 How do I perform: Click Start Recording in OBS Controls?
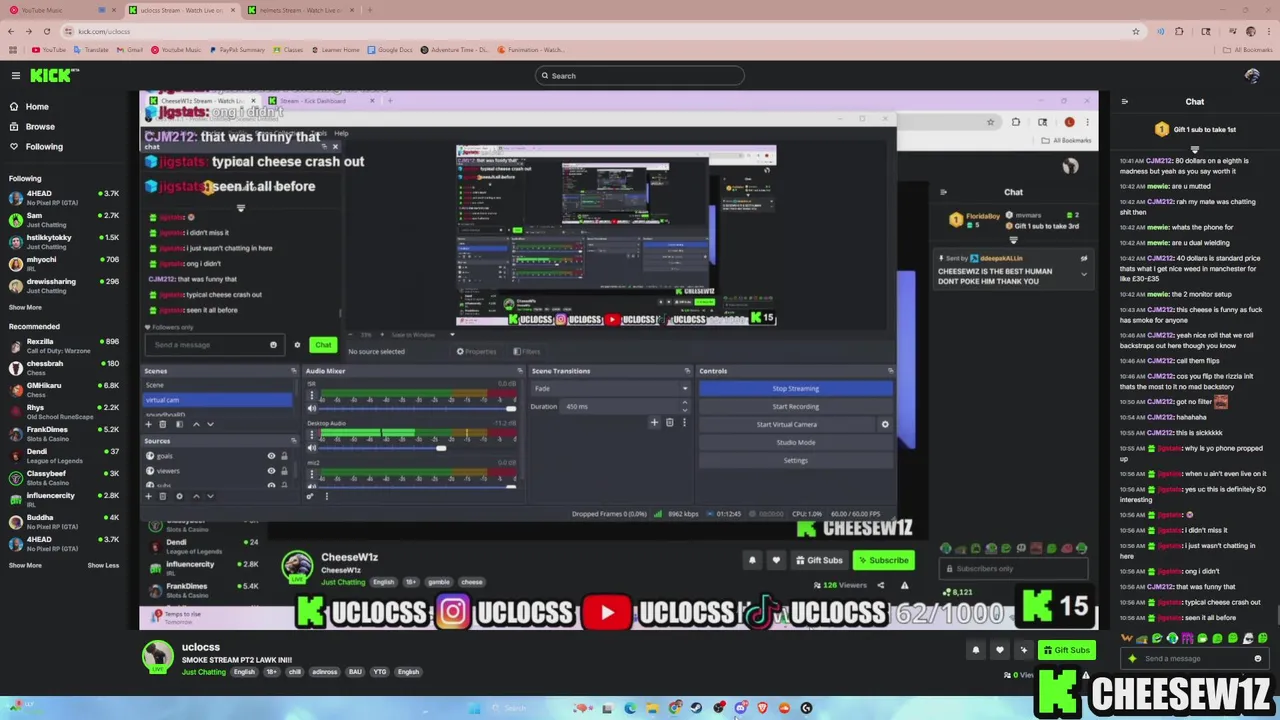tap(795, 407)
